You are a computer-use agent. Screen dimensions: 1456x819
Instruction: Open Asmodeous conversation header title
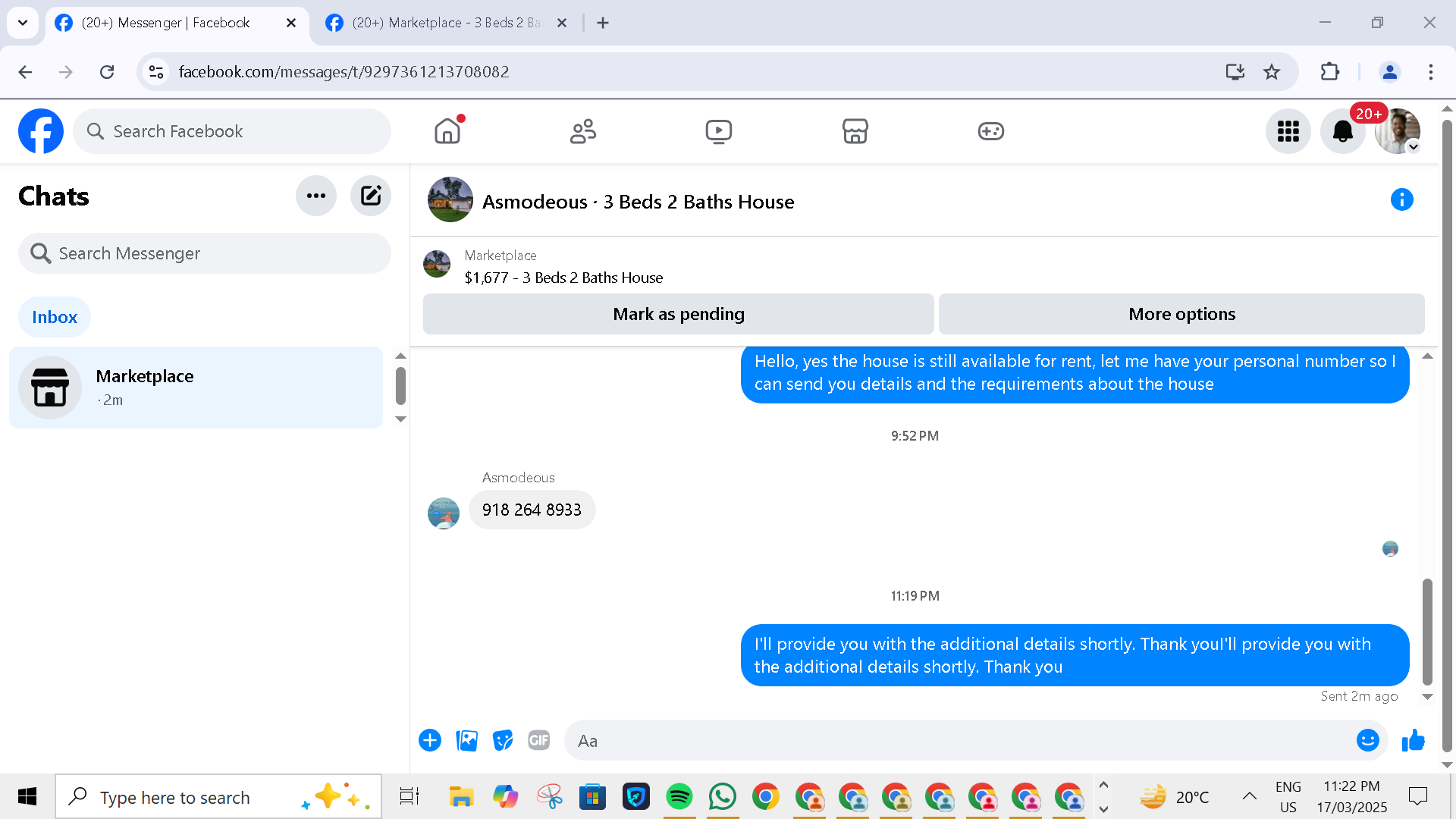[638, 202]
